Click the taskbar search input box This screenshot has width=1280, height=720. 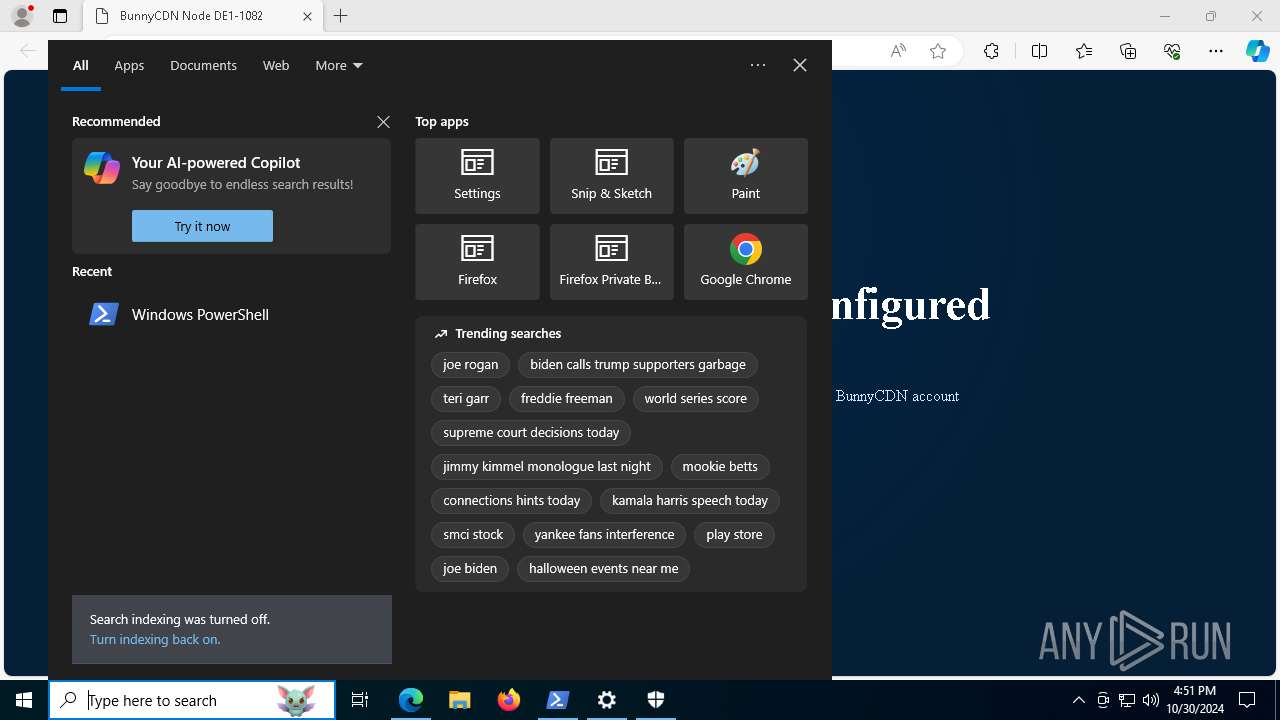[x=192, y=700]
